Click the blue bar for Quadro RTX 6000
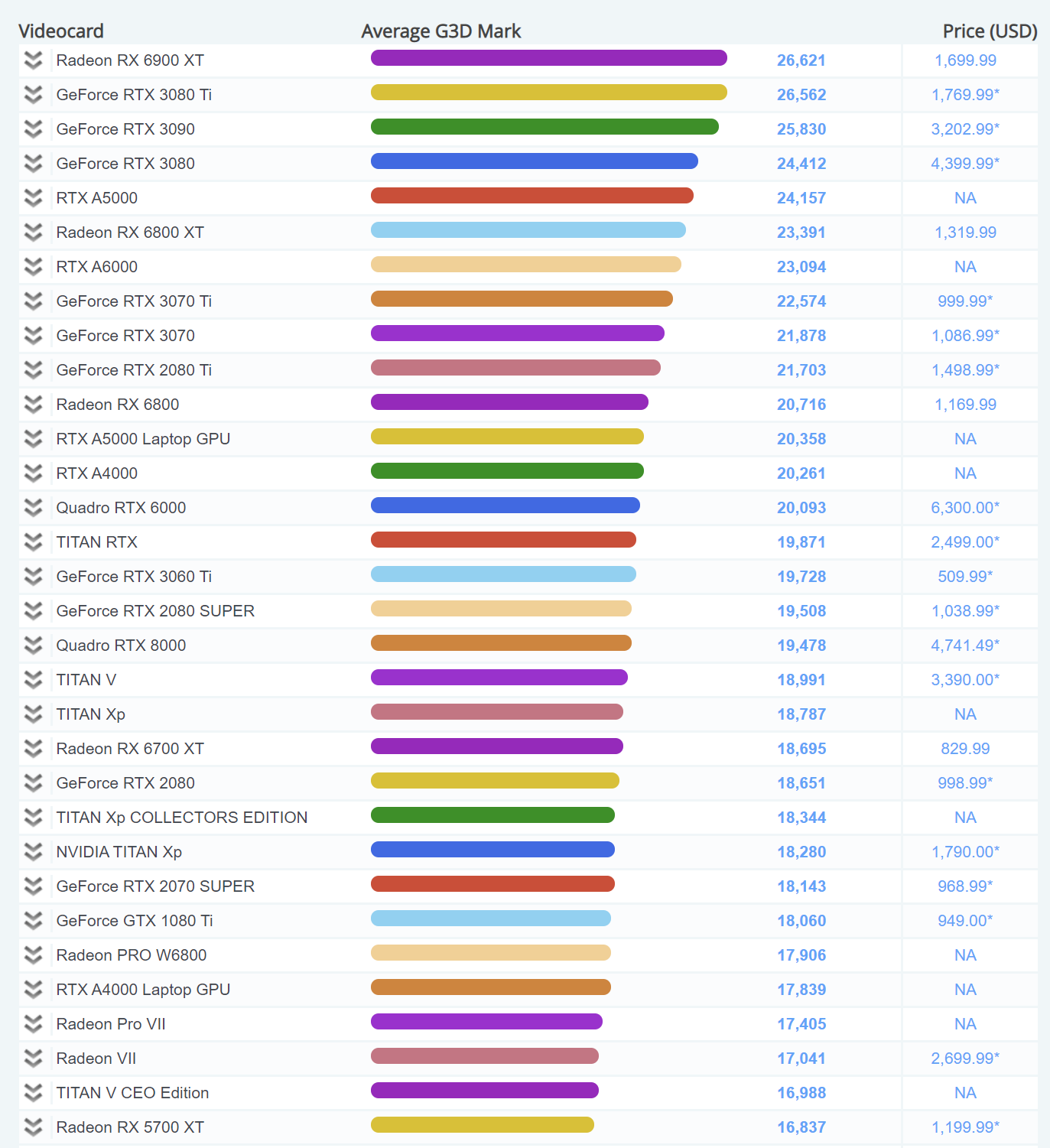 pos(505,506)
